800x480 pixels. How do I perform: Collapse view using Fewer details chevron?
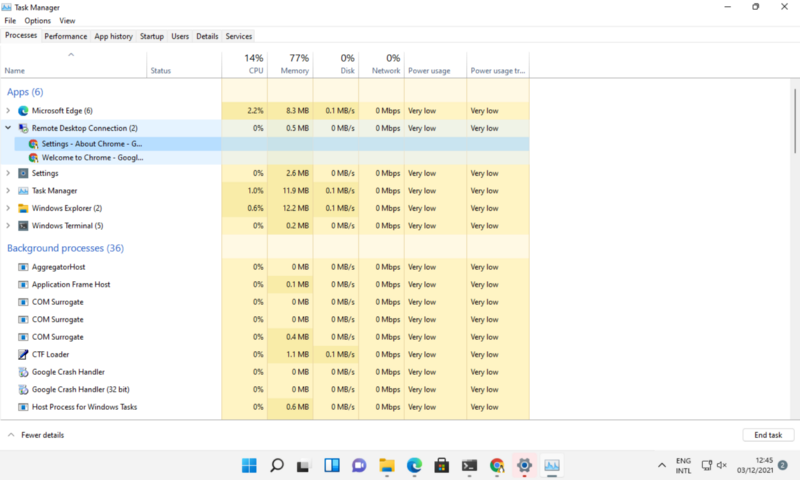point(11,435)
